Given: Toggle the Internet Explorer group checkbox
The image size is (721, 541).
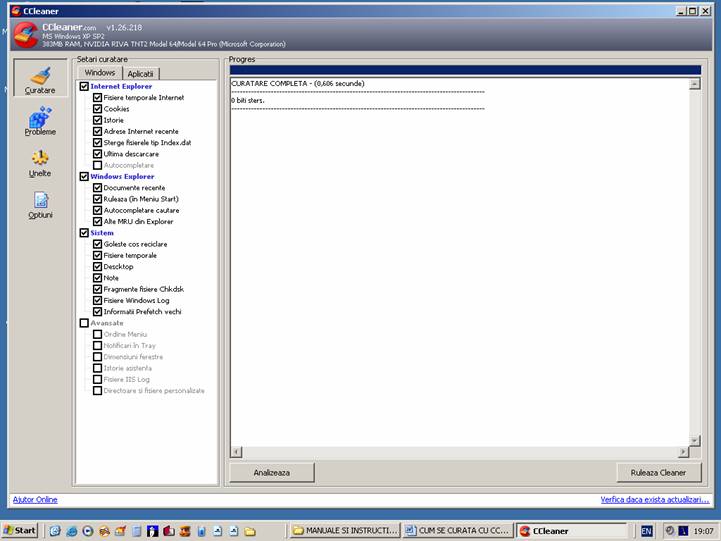Looking at the screenshot, I should coord(84,87).
